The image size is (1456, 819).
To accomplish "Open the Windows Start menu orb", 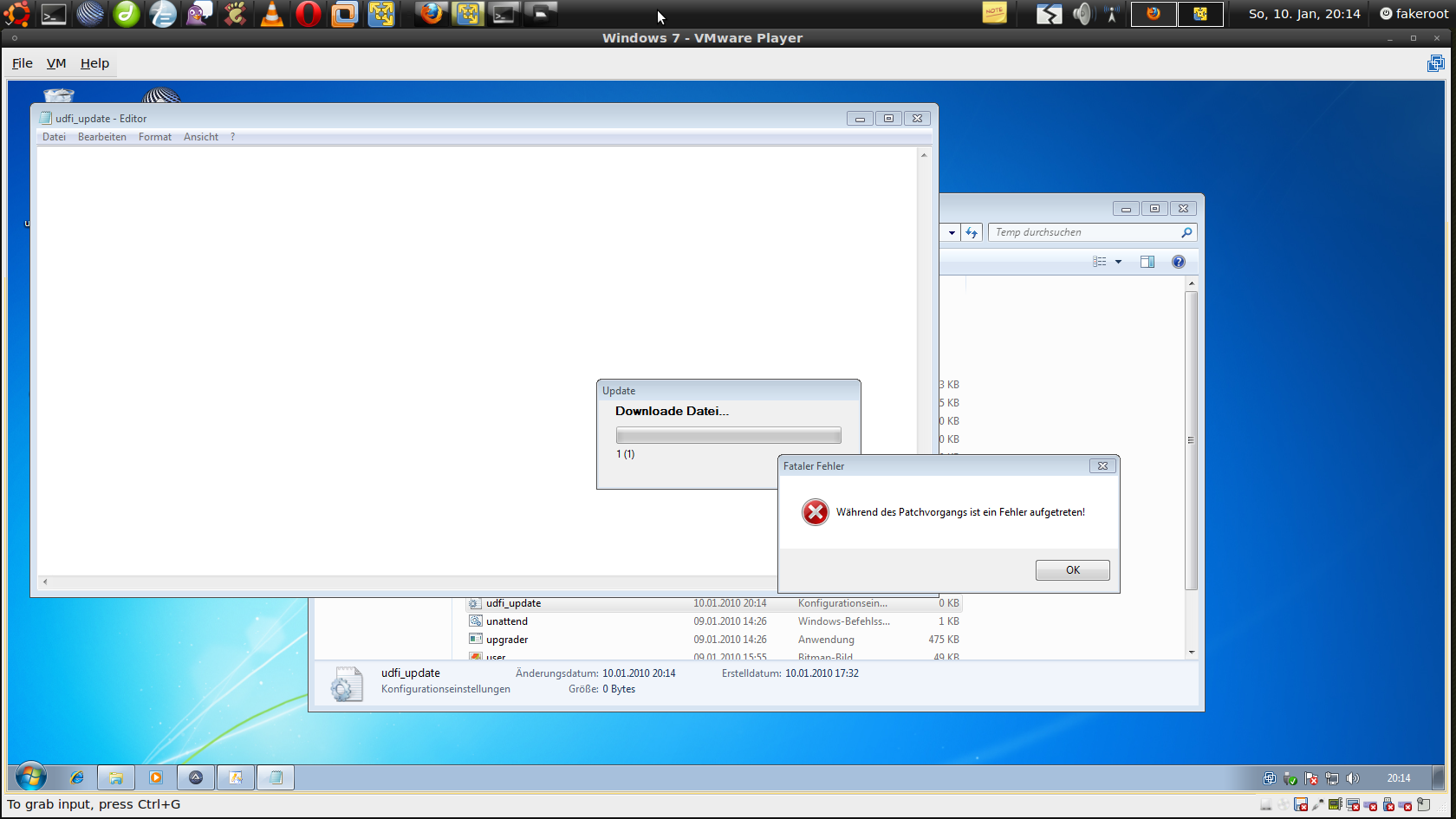I will [30, 777].
